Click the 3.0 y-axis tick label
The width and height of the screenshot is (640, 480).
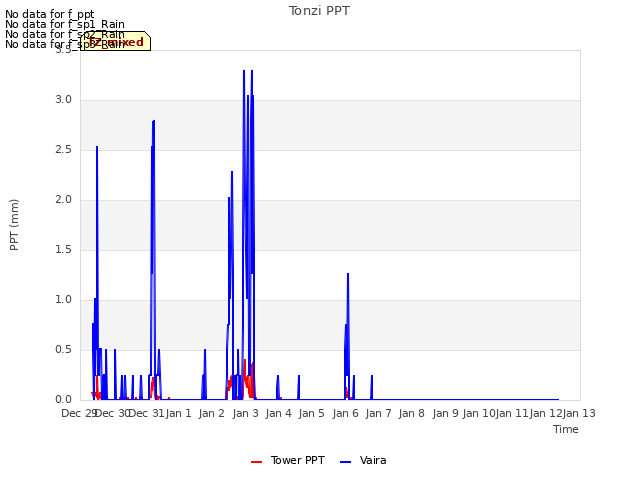(63, 100)
